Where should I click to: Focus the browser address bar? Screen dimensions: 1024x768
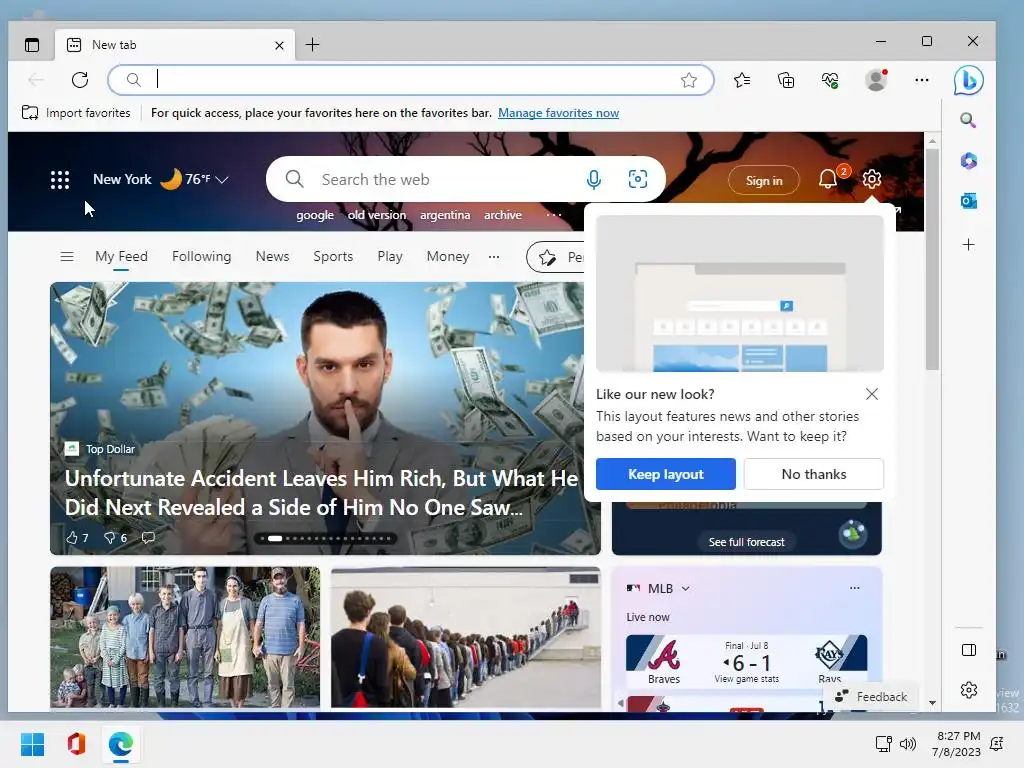[410, 80]
